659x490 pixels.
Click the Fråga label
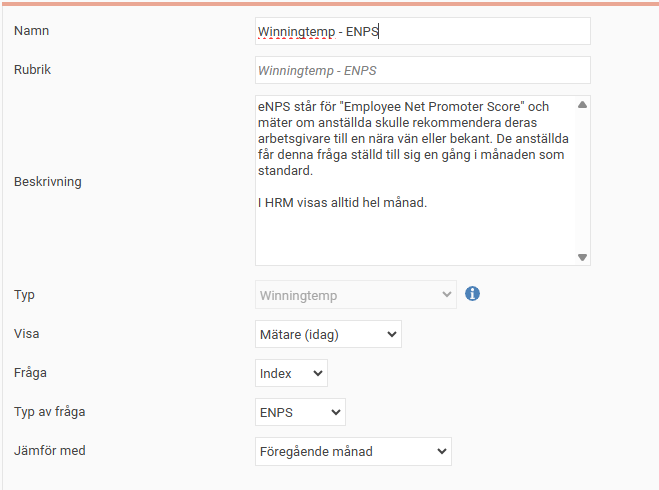31,373
